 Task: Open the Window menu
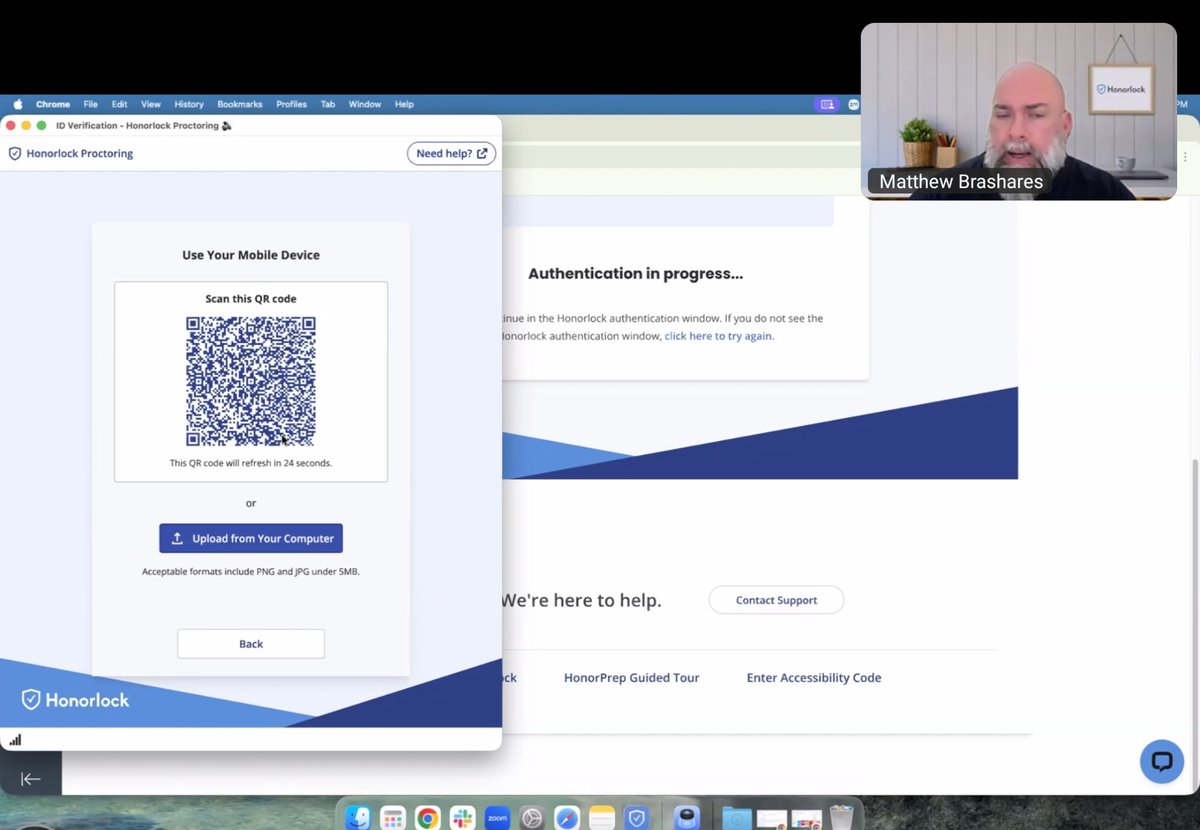coord(365,104)
